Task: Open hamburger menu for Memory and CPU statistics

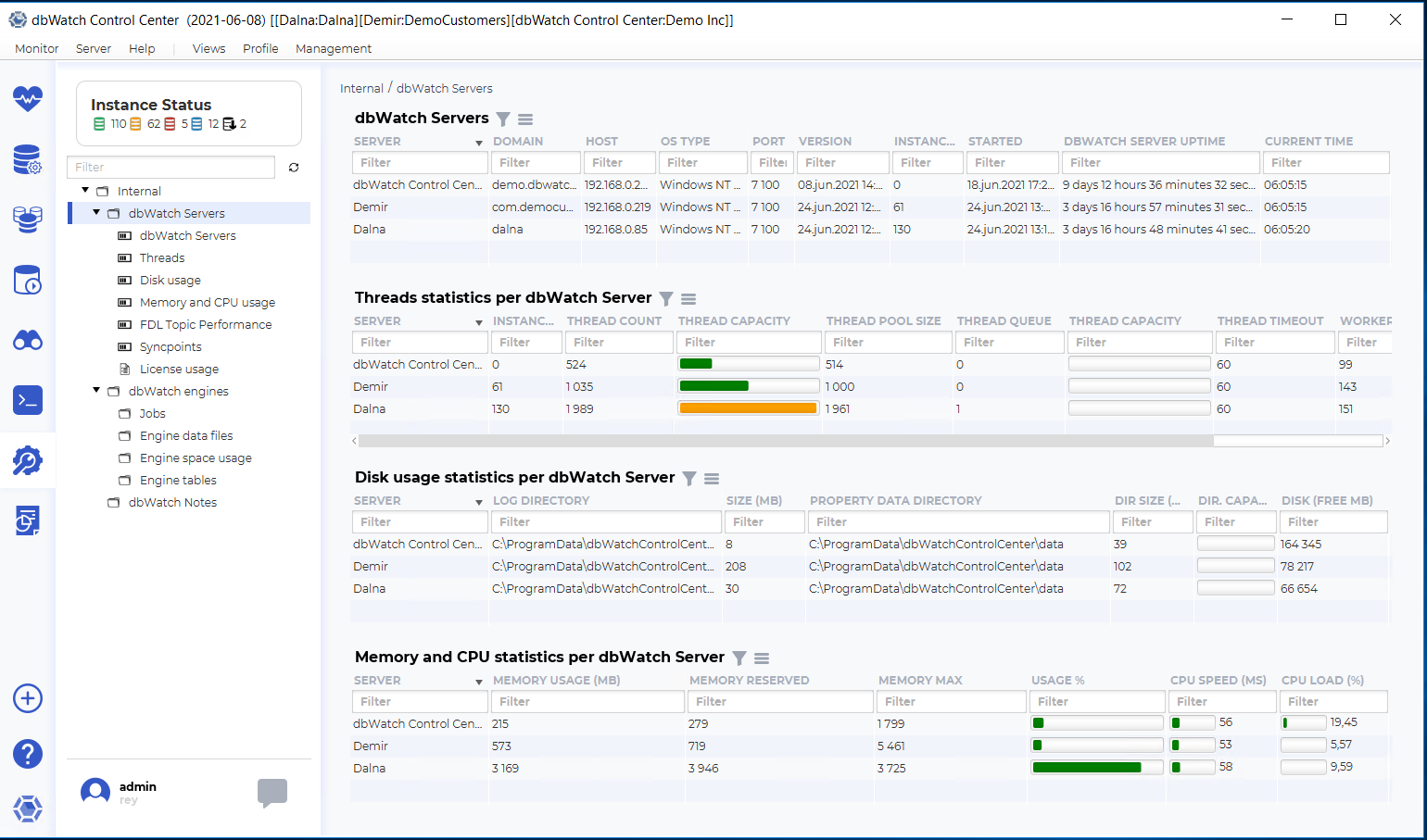Action: 762,658
